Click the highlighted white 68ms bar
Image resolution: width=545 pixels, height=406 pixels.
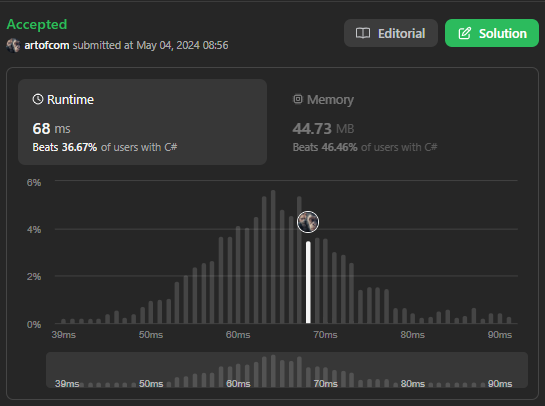pyautogui.click(x=308, y=282)
